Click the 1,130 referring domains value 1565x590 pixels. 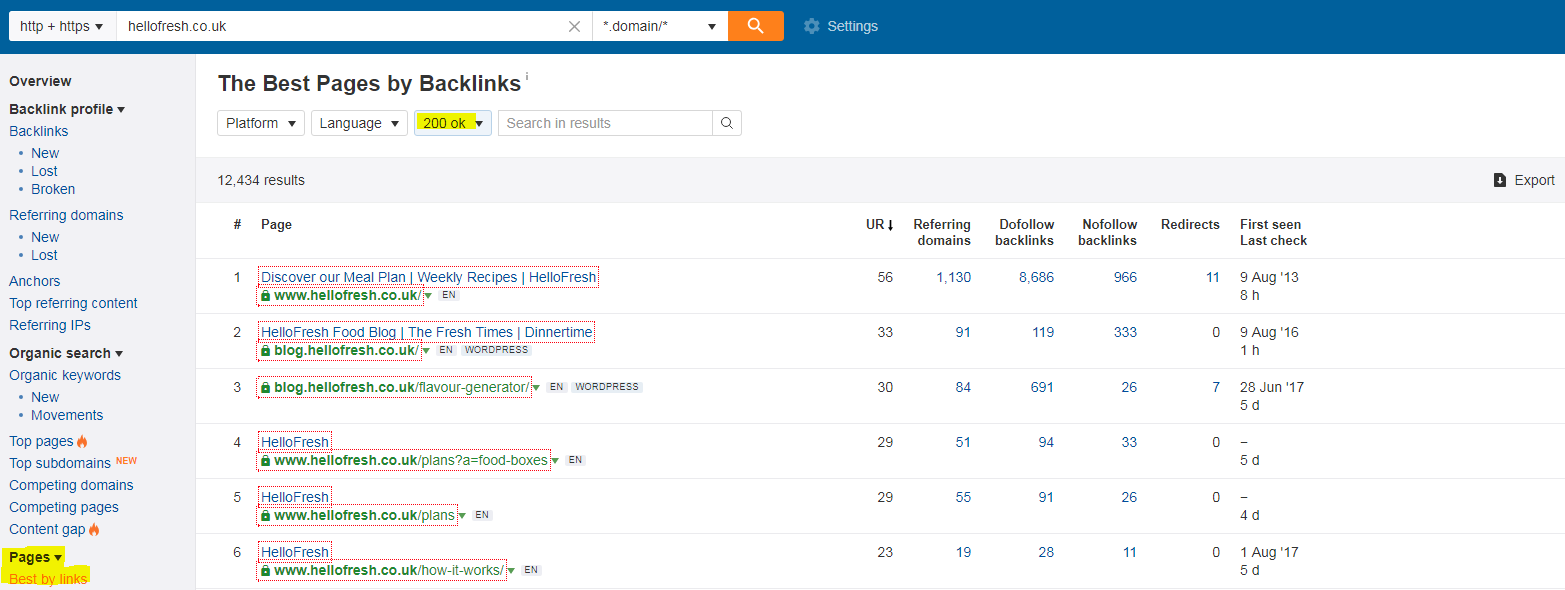(x=953, y=277)
